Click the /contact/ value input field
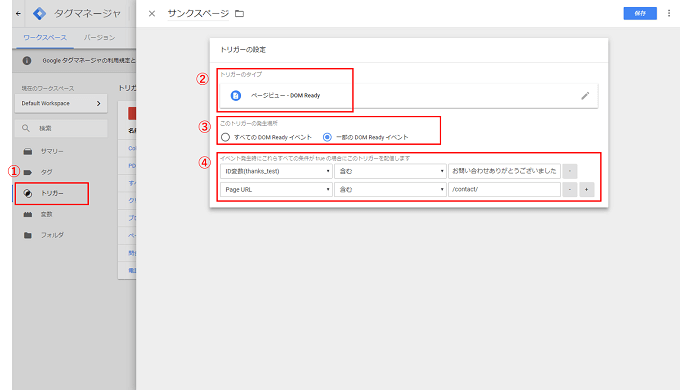 pyautogui.click(x=504, y=190)
